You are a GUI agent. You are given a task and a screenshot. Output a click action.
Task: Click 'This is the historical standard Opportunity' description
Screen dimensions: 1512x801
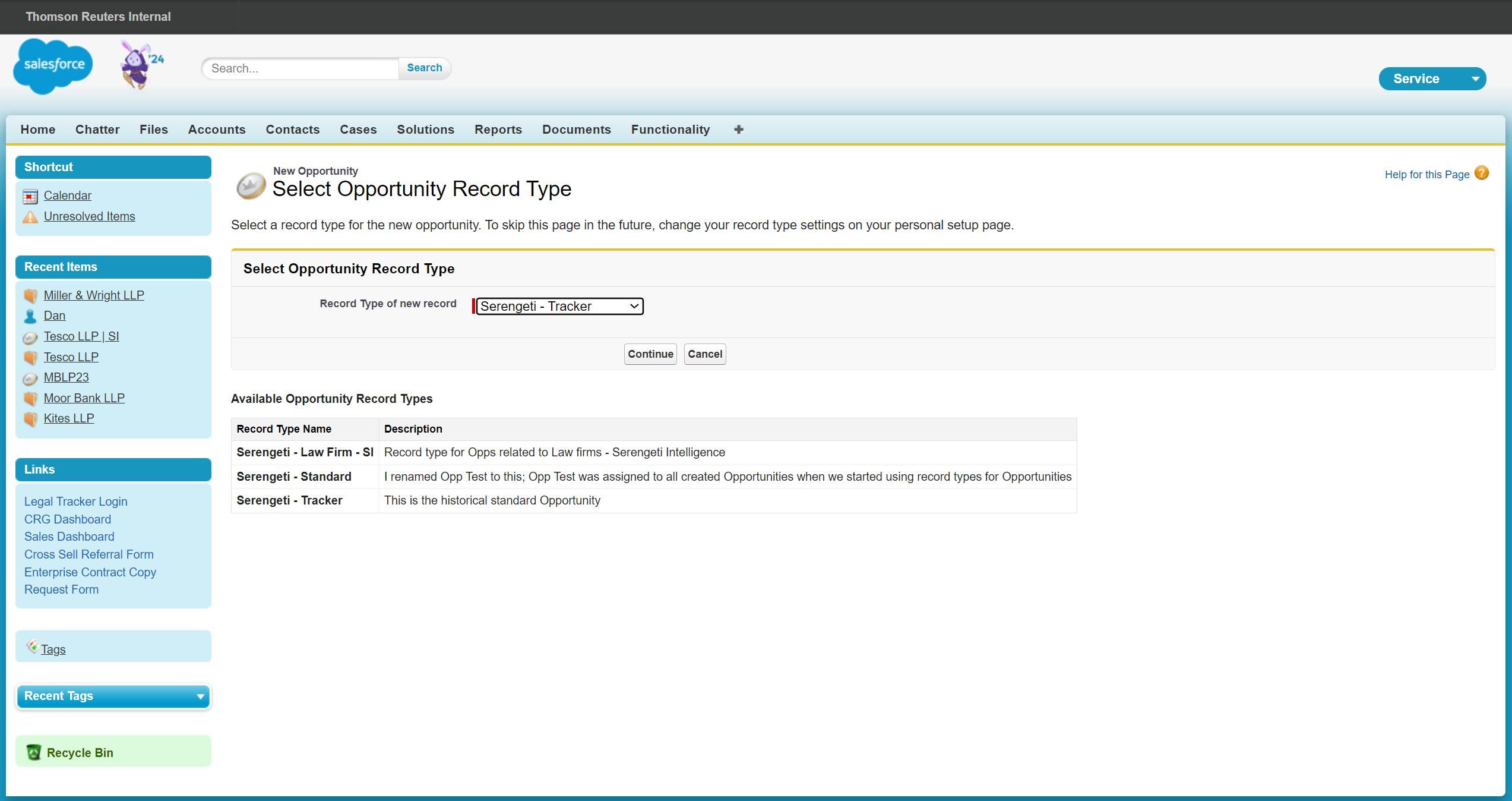point(492,500)
